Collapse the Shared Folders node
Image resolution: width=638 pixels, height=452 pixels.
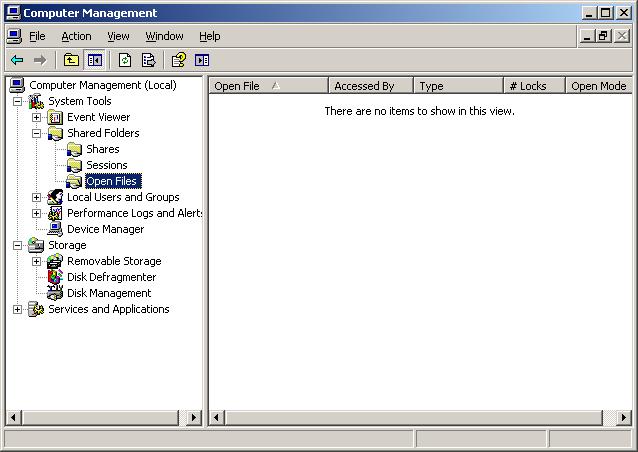(37, 133)
